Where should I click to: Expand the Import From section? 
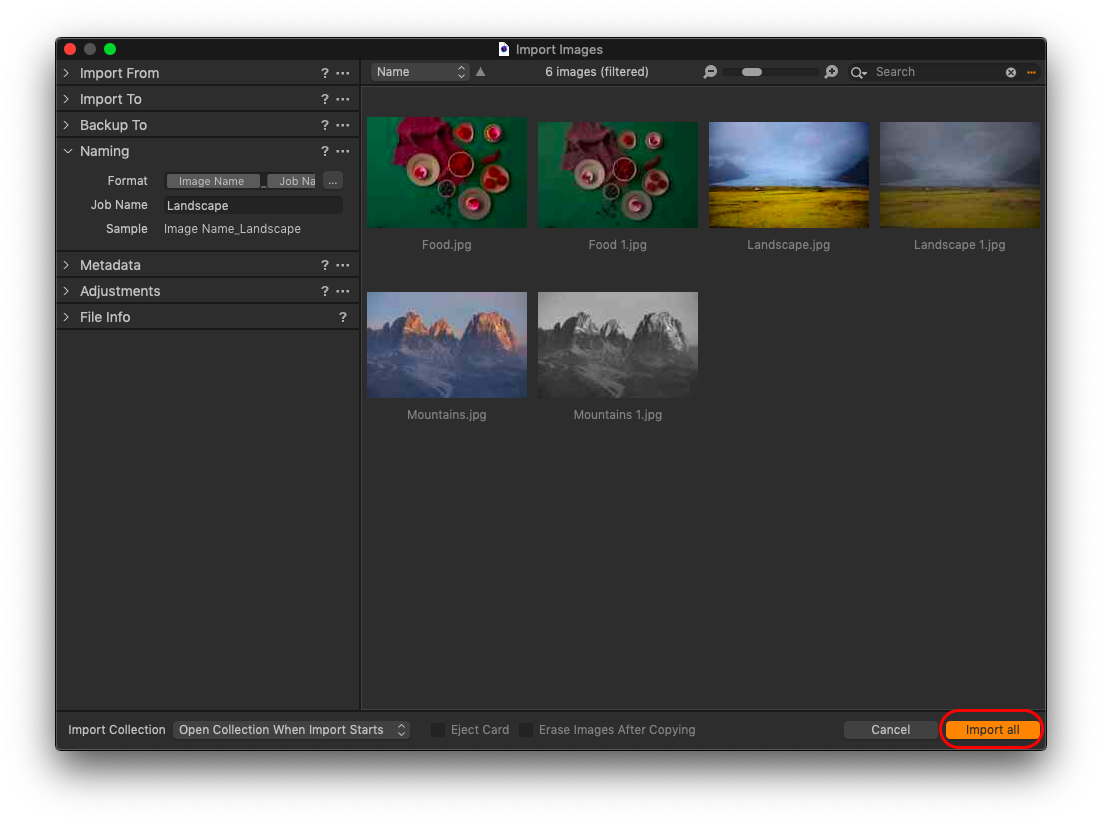point(67,73)
